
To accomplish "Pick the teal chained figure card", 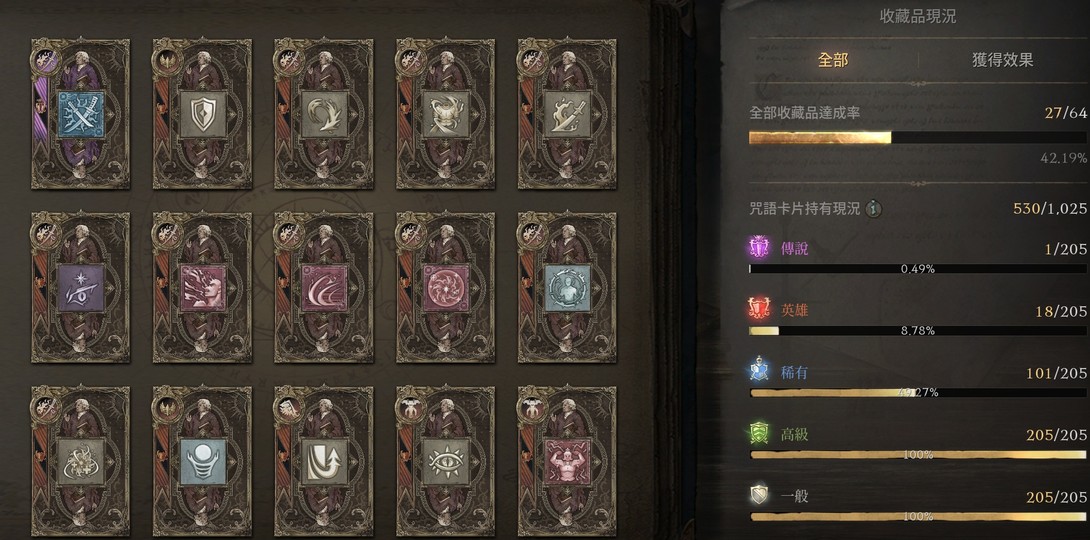I will coord(567,287).
